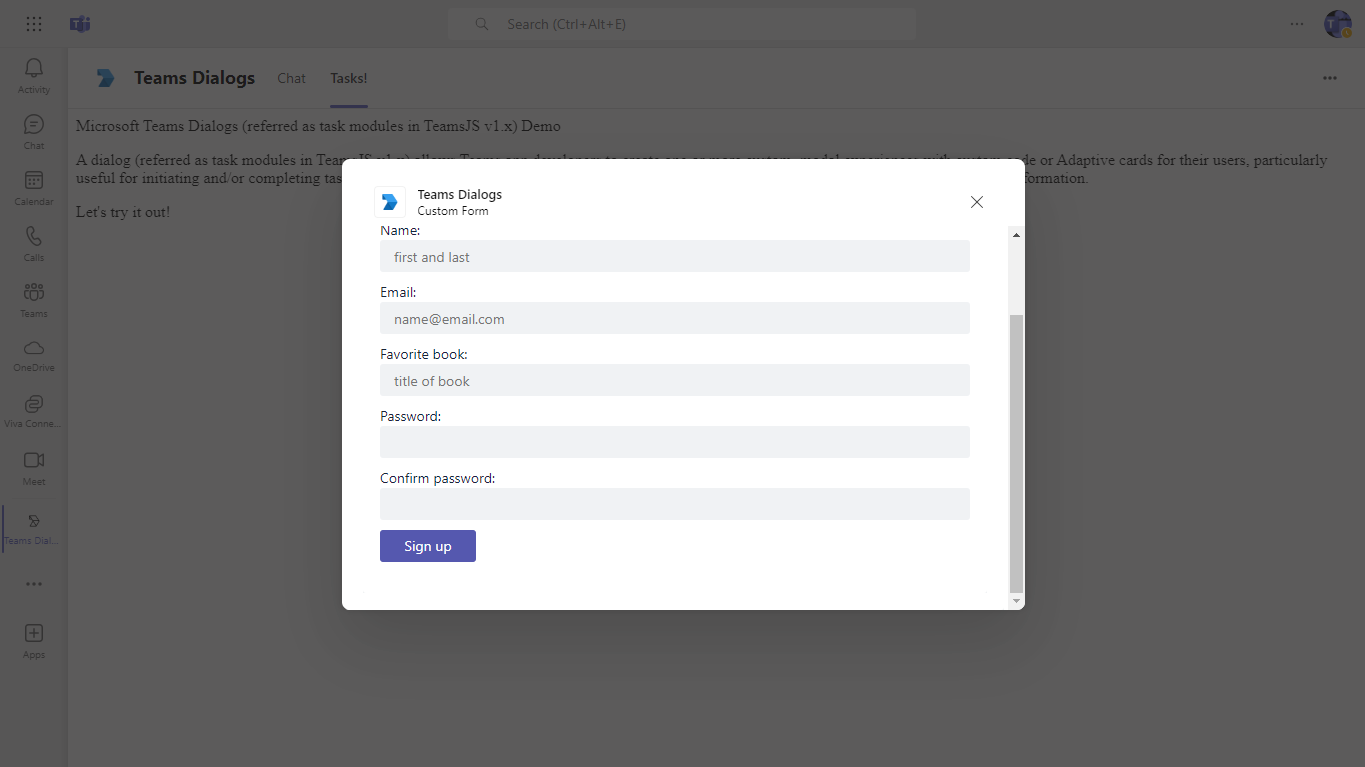Select the Tasks! tab

pyautogui.click(x=348, y=78)
